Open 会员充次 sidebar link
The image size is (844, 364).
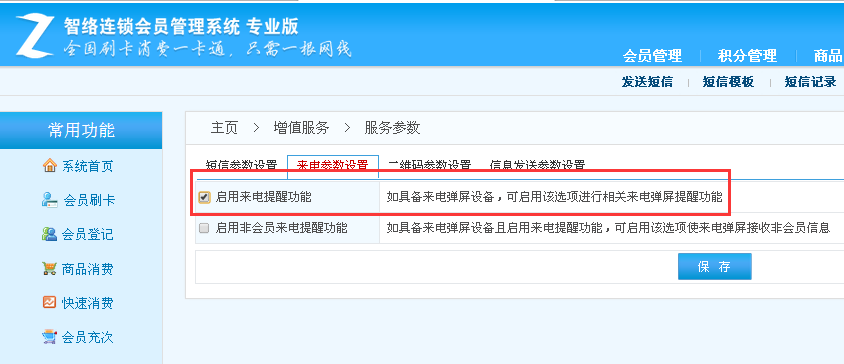[87, 338]
